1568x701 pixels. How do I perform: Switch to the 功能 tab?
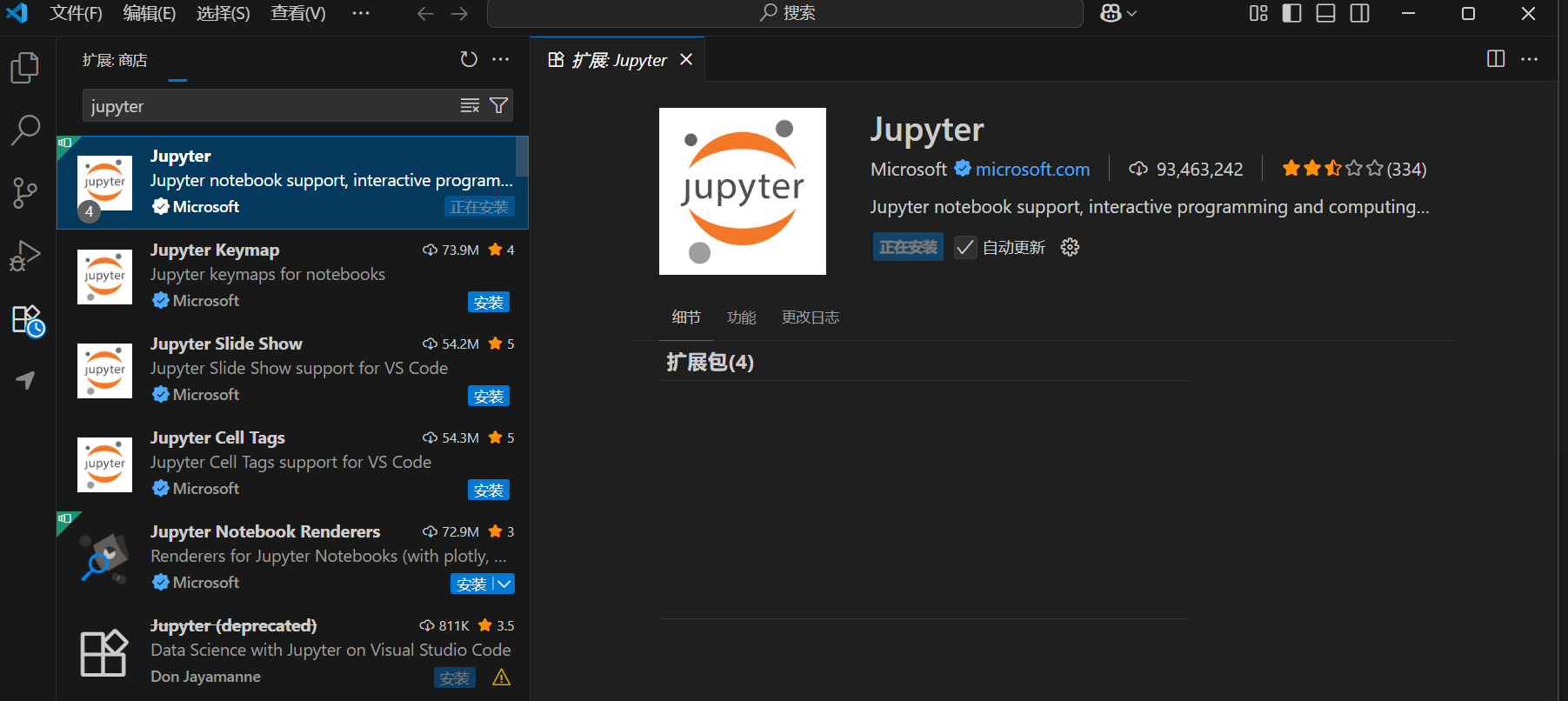pos(742,317)
